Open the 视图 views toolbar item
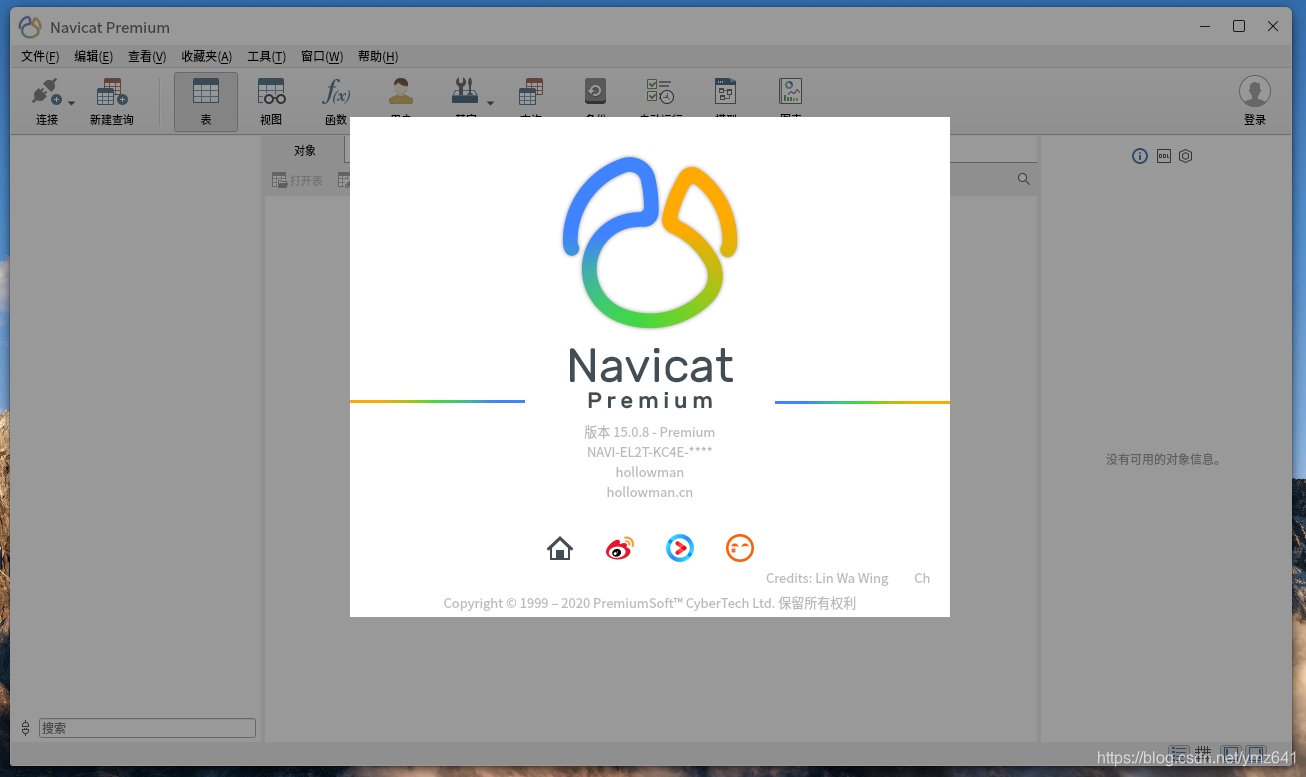The height and width of the screenshot is (777, 1306). [x=271, y=102]
